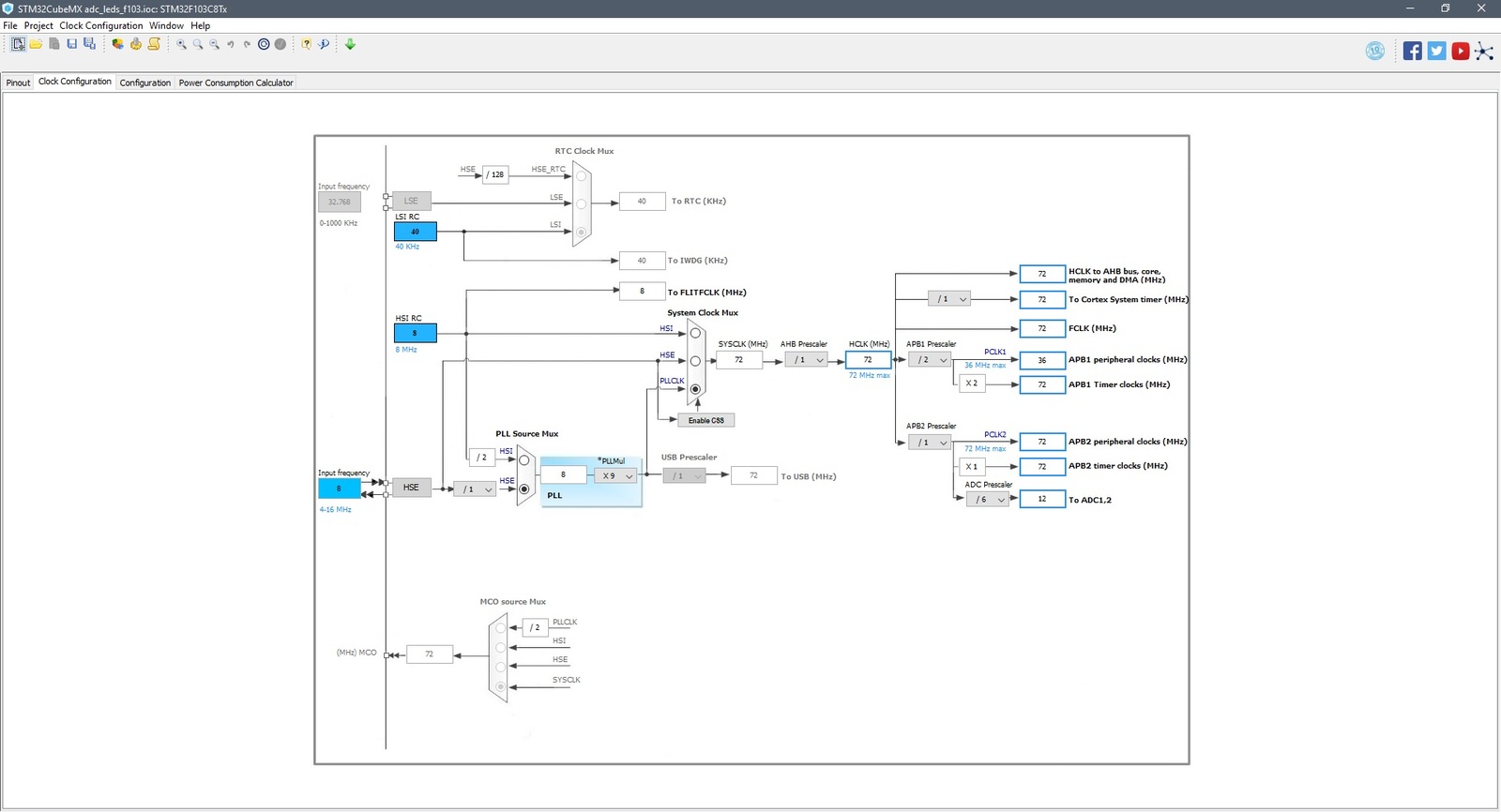Click the grey checkmark circle toolbar icon
The height and width of the screenshot is (812, 1501).
coord(280,44)
